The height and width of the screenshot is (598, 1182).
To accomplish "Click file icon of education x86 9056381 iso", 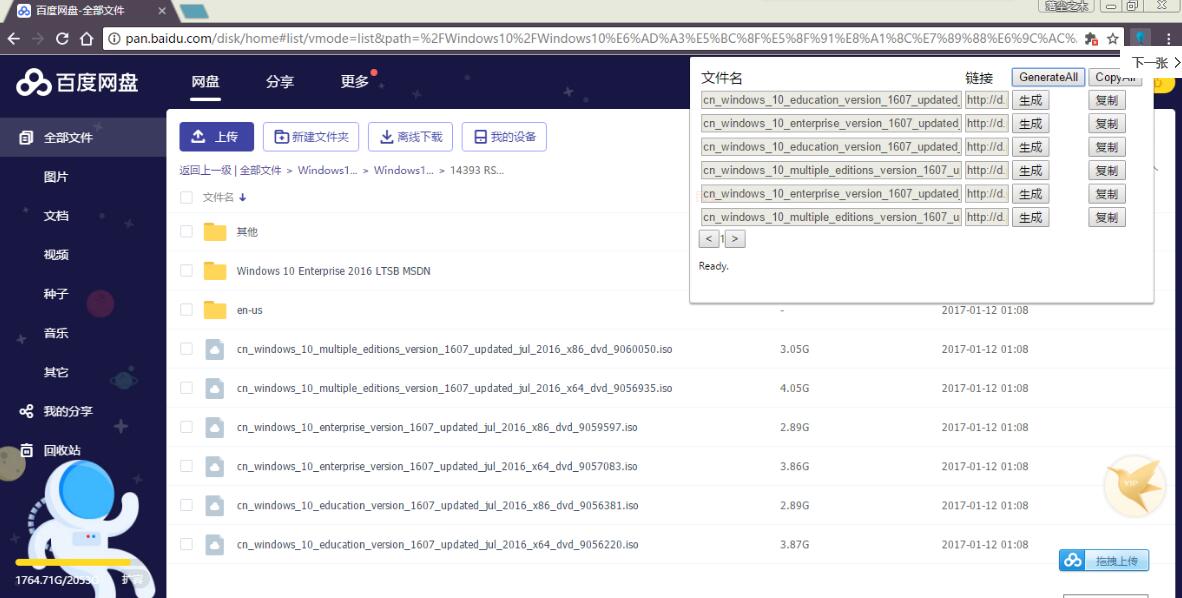I will tap(215, 505).
